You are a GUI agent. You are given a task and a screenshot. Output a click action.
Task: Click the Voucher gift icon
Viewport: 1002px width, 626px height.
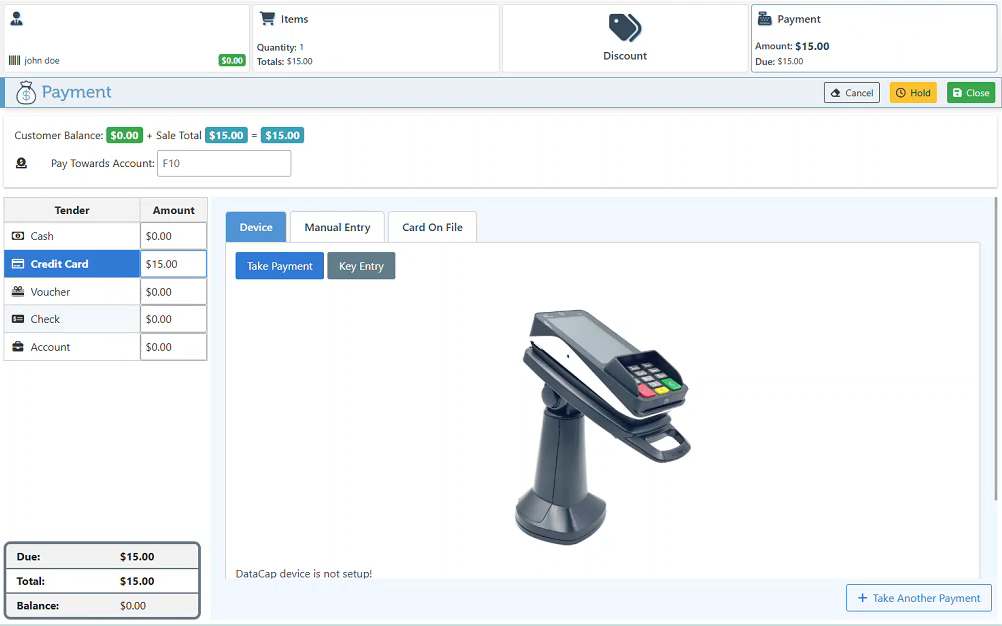click(18, 291)
